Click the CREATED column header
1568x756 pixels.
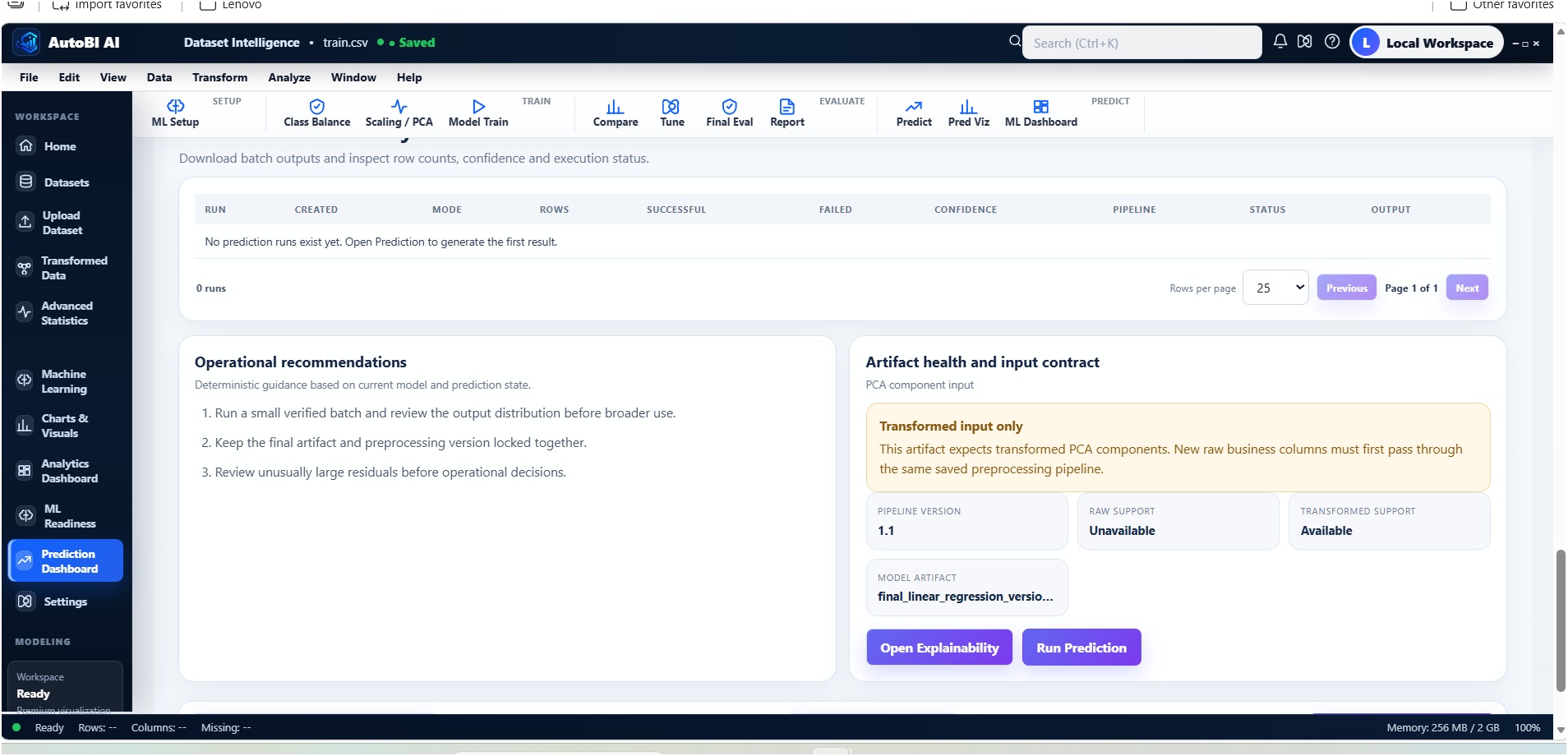316,210
